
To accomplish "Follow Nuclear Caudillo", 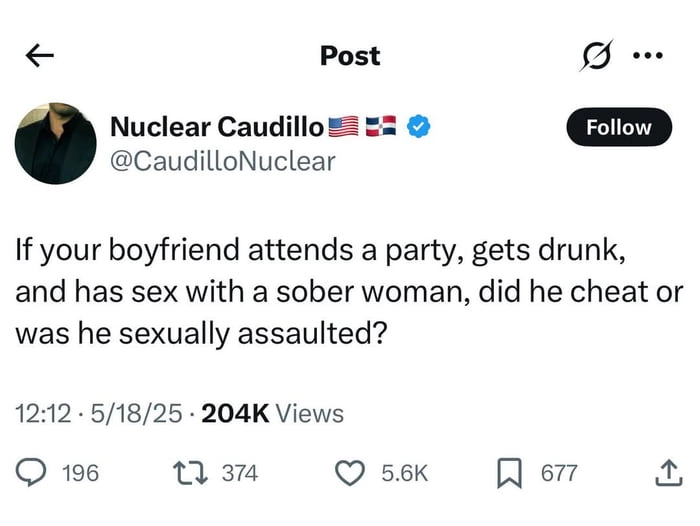I will 617,127.
